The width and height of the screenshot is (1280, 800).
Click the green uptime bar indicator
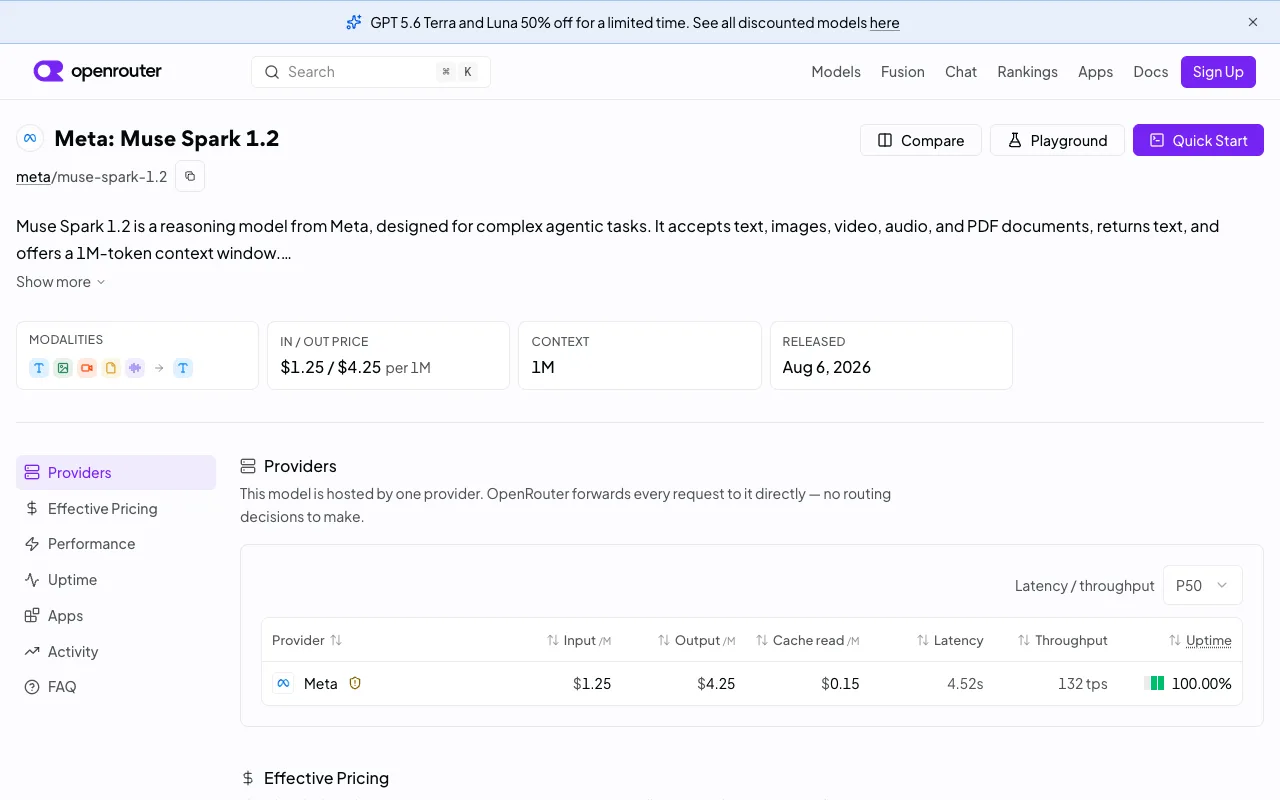tap(1154, 683)
